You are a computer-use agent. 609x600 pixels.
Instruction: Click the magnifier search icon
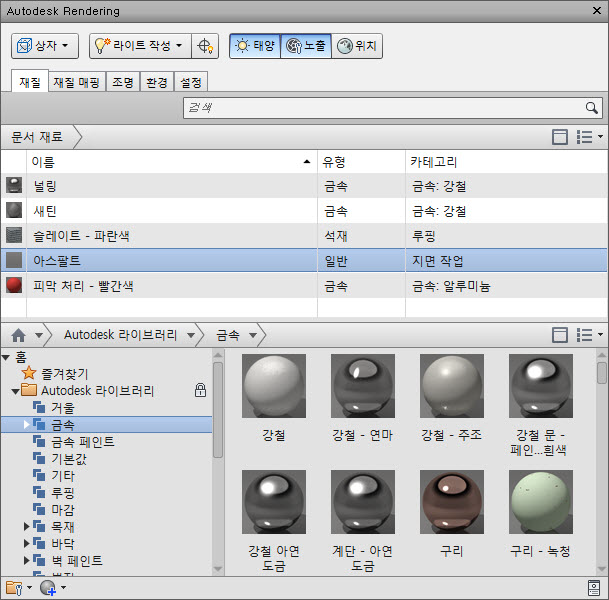click(592, 108)
